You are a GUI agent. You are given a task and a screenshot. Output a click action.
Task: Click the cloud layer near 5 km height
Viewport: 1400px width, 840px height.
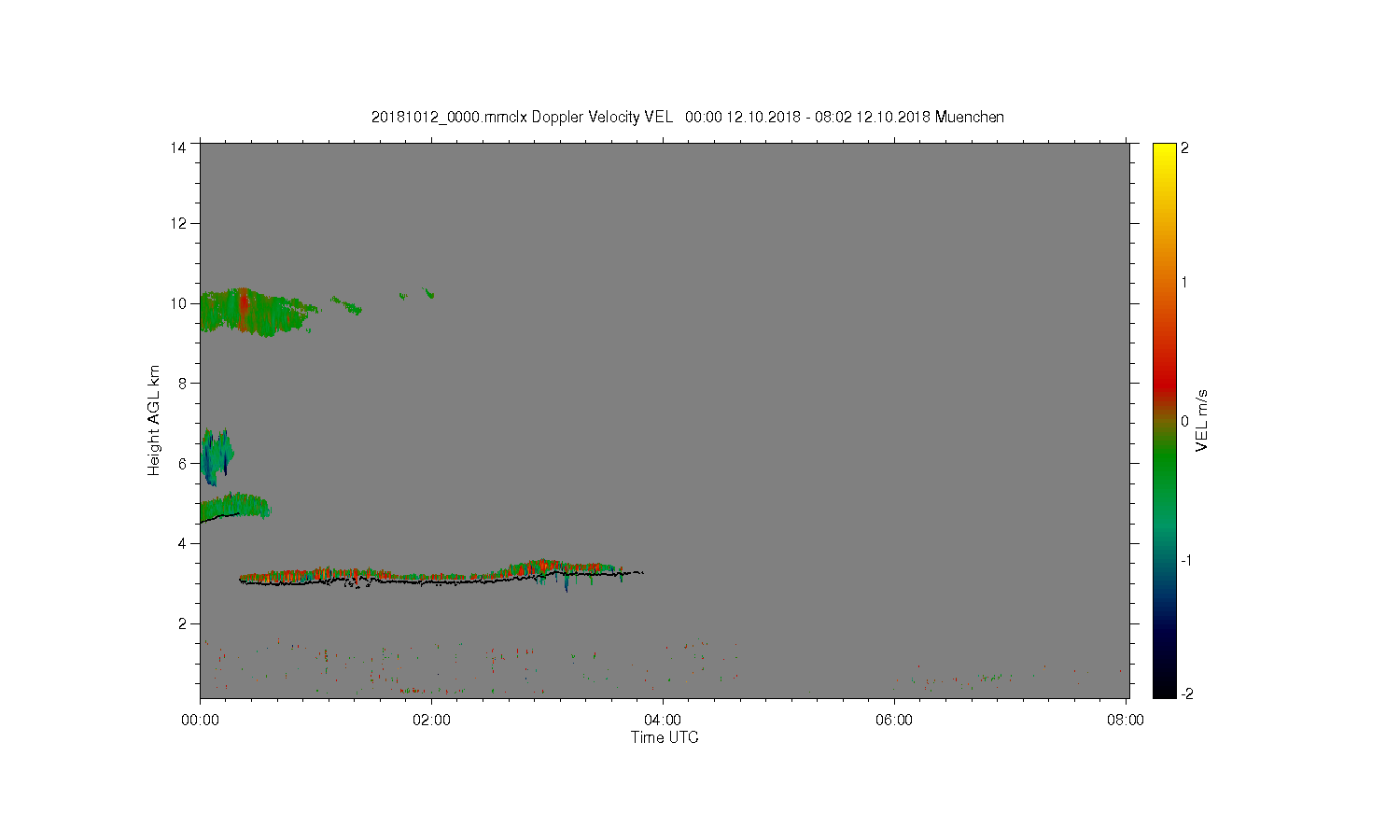click(x=234, y=507)
